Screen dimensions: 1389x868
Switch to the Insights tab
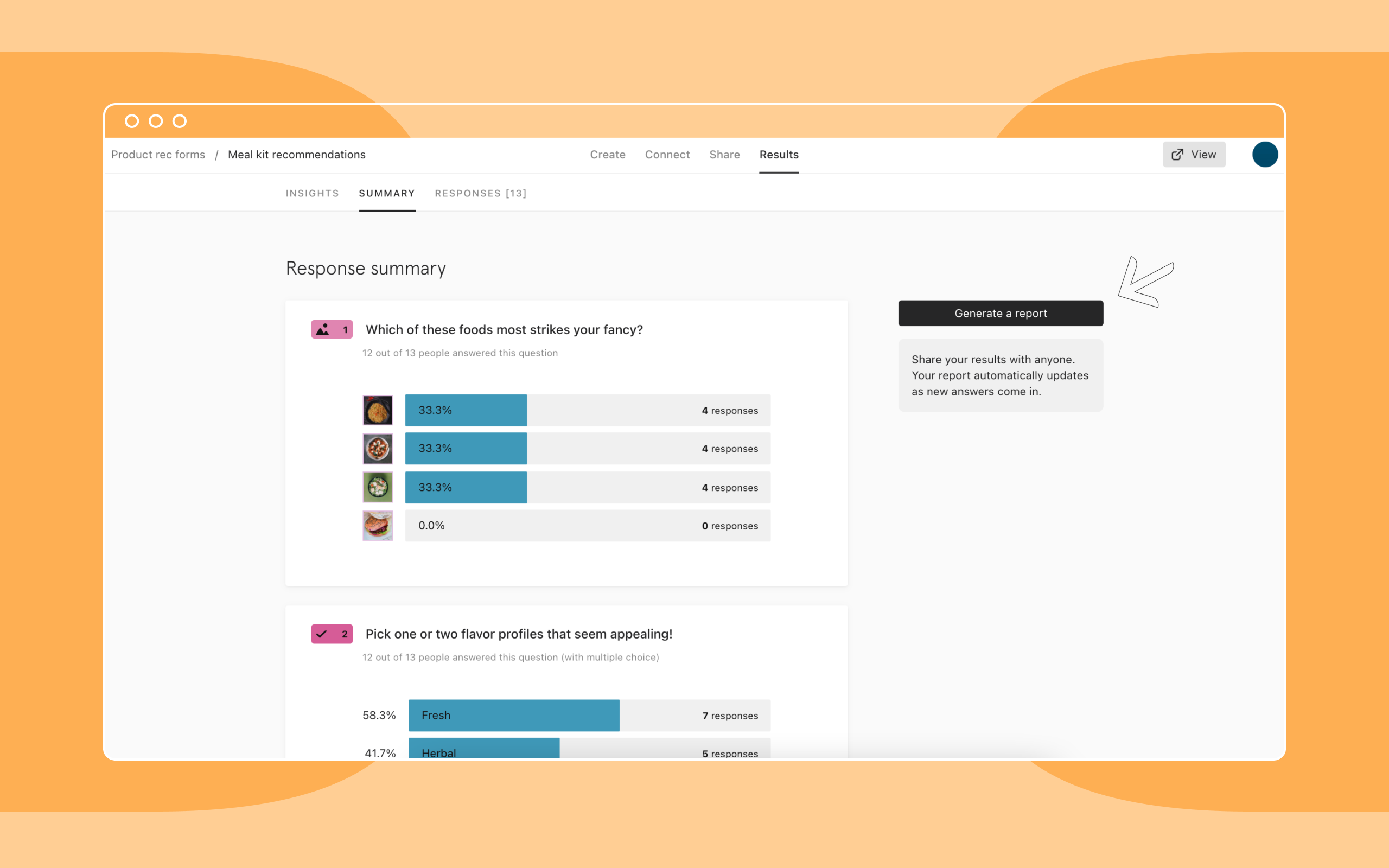point(311,193)
